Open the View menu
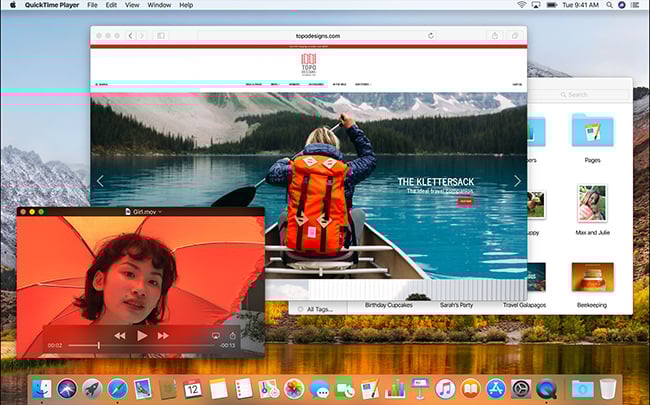 click(132, 5)
